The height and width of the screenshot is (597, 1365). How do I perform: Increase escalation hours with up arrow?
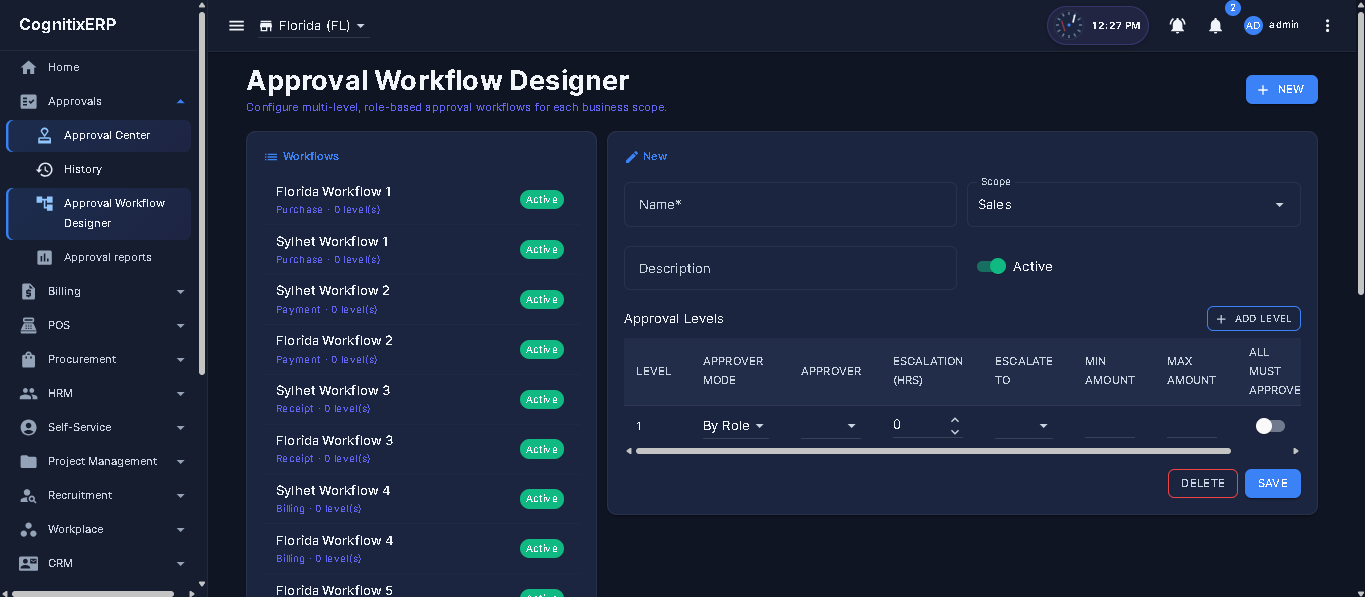point(955,420)
